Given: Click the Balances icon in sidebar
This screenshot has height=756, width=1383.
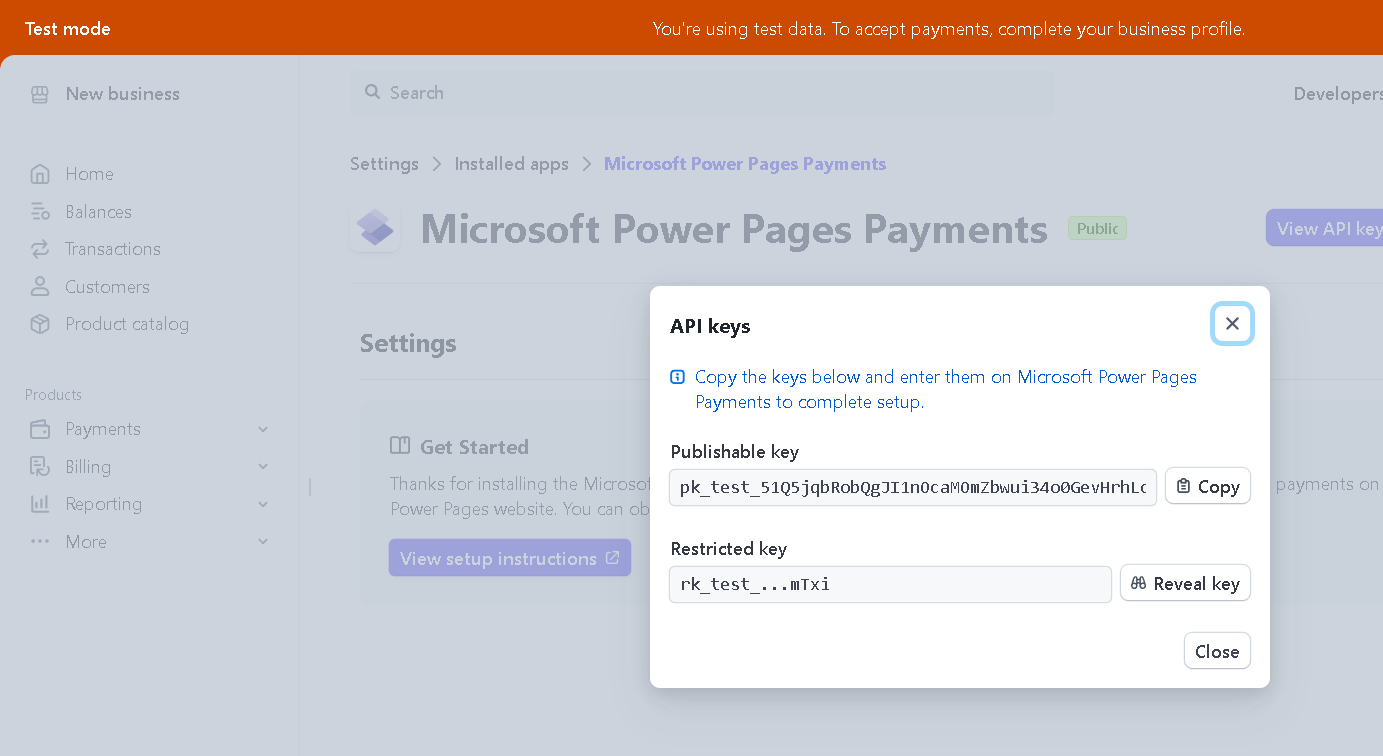Looking at the screenshot, I should [40, 212].
